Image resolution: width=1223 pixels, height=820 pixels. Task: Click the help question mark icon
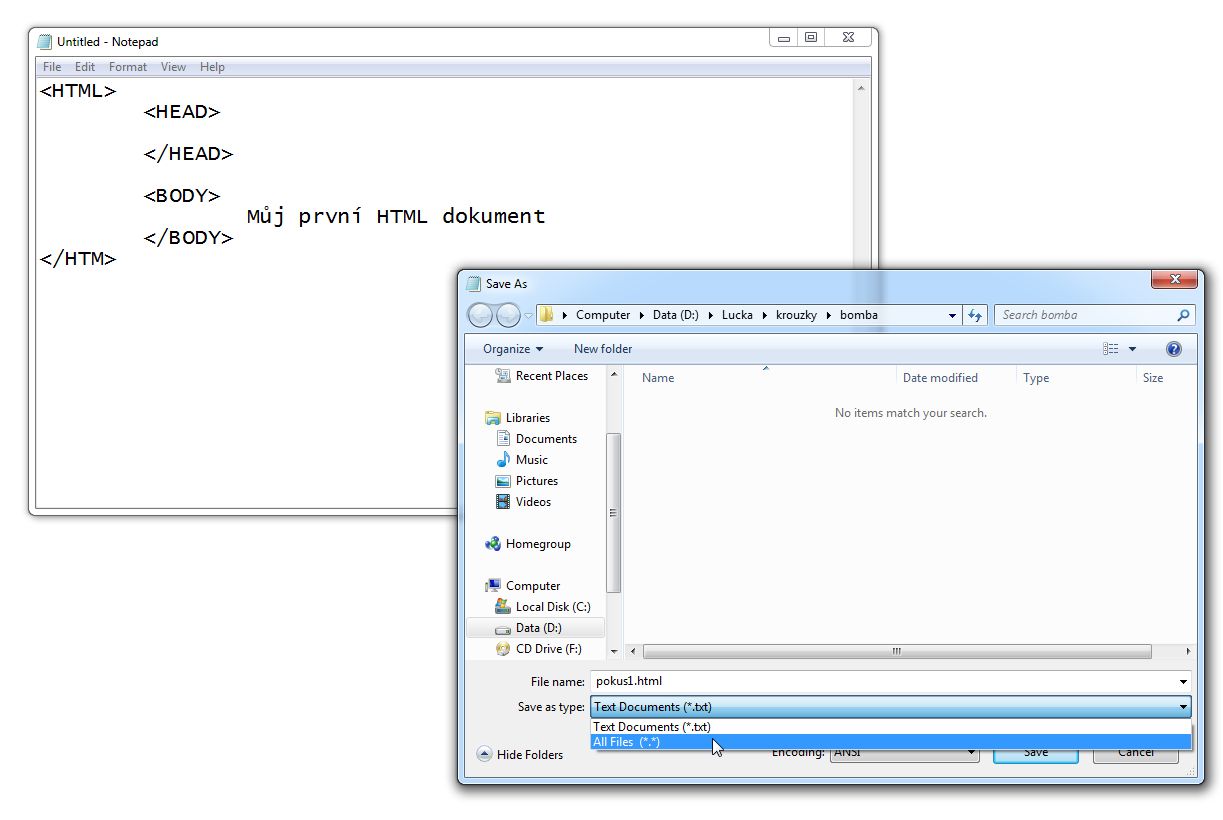point(1174,349)
